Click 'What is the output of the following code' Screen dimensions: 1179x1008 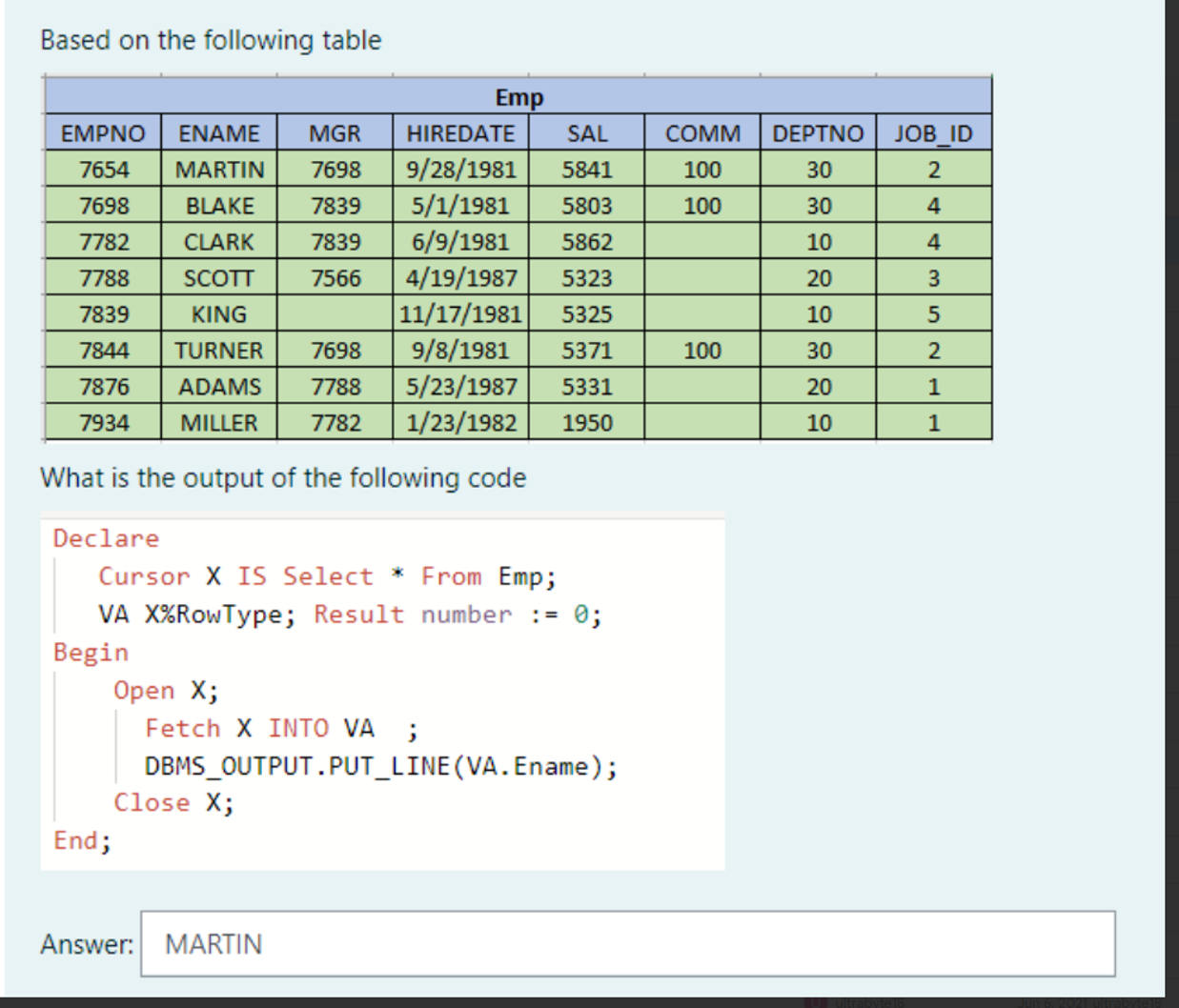point(283,477)
